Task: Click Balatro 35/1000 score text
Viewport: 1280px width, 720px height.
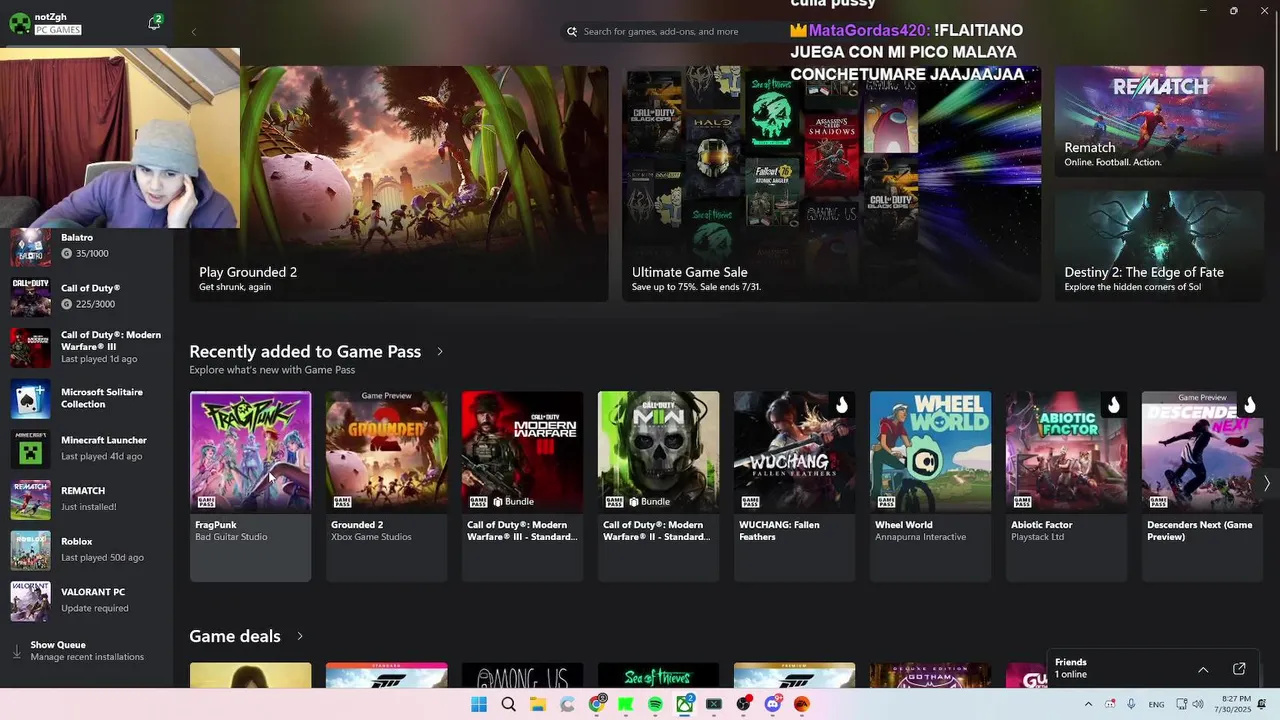Action: coord(91,254)
